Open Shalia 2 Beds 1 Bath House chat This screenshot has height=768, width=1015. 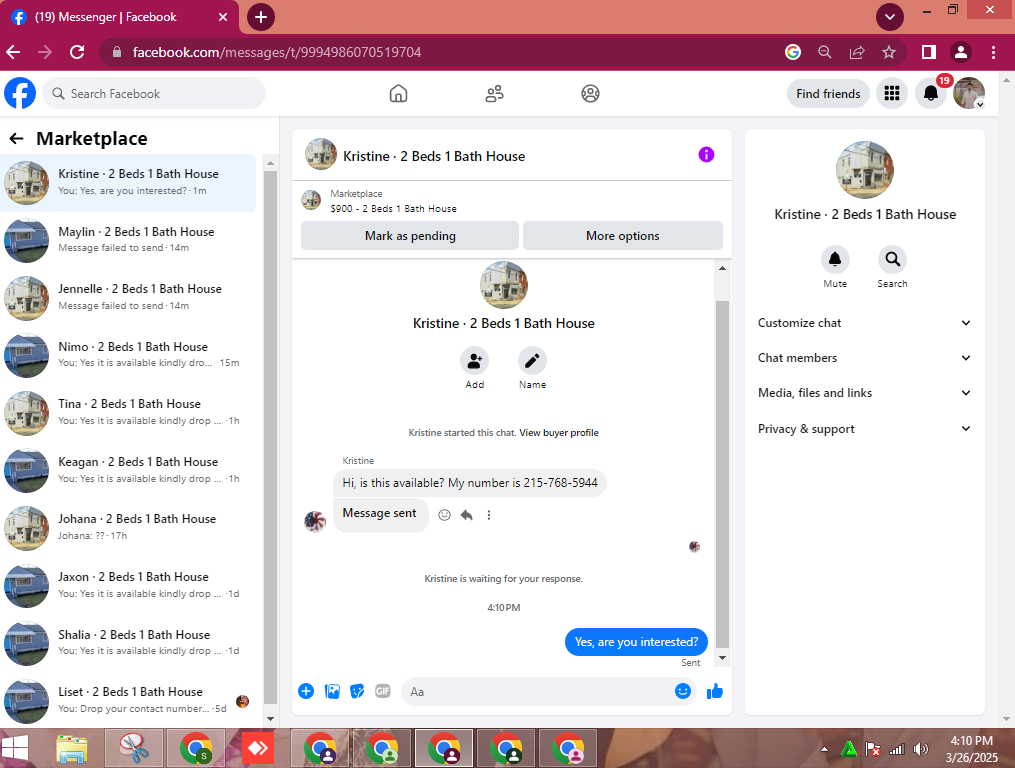click(128, 643)
